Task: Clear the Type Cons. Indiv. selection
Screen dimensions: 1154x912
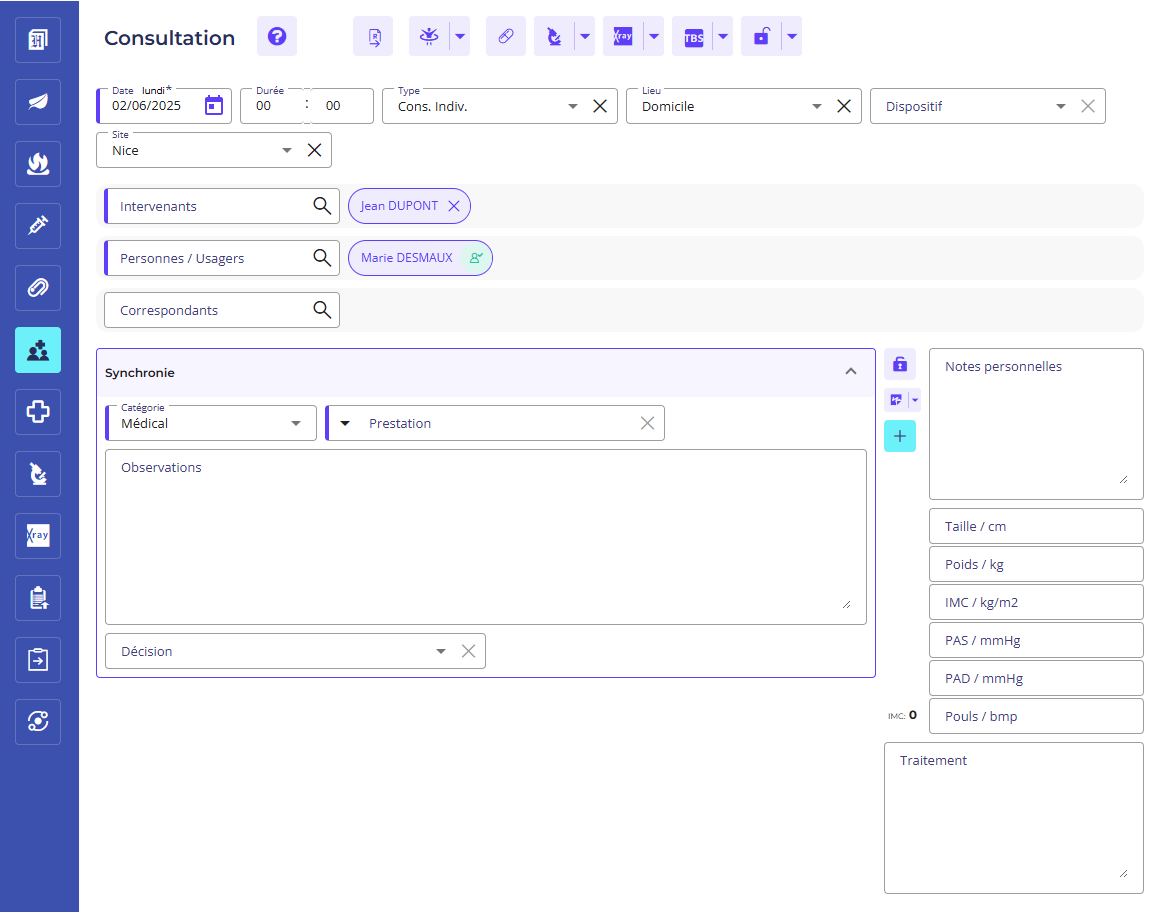Action: [x=600, y=106]
